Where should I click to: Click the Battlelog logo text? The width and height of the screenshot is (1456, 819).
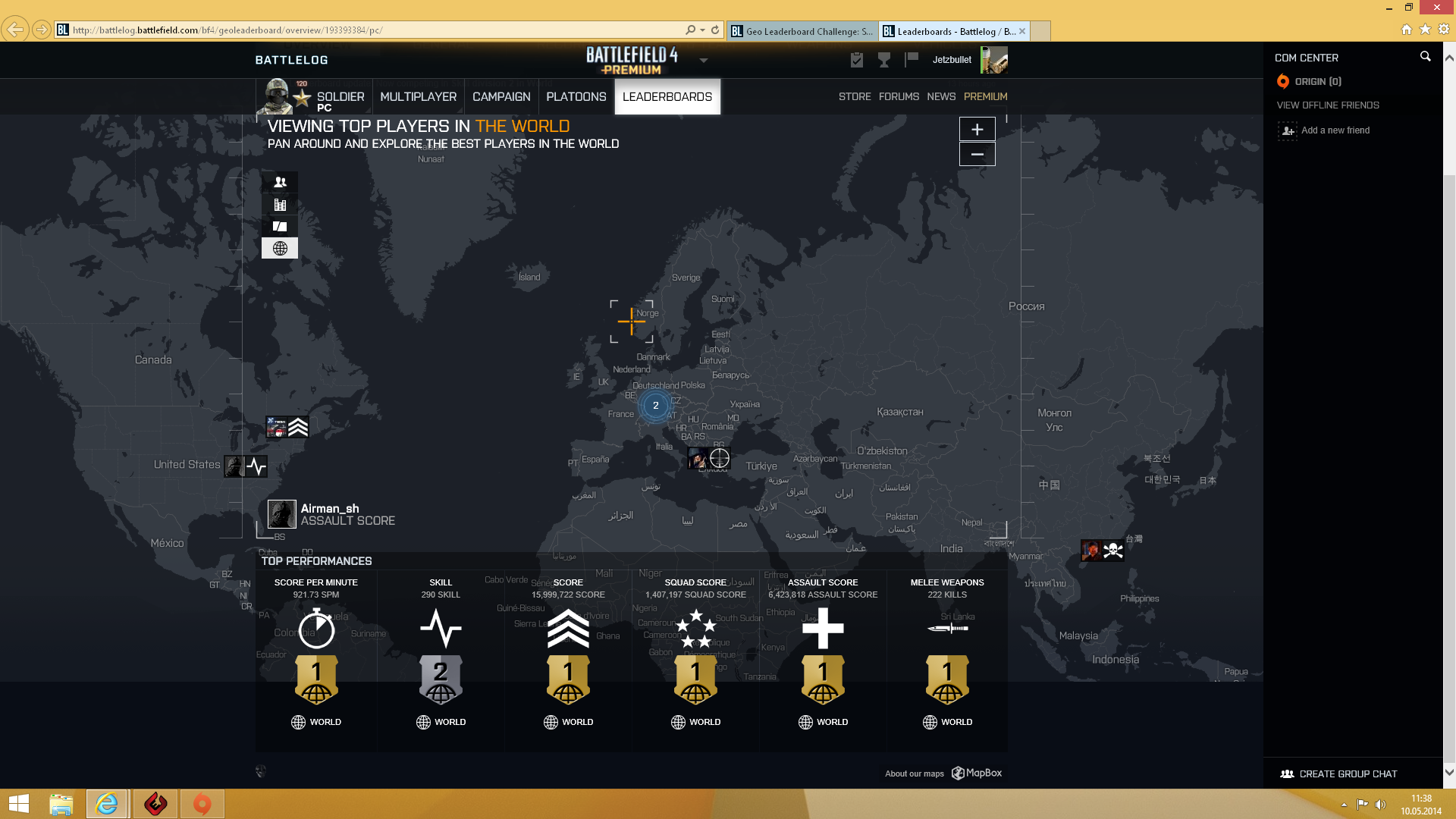292,60
